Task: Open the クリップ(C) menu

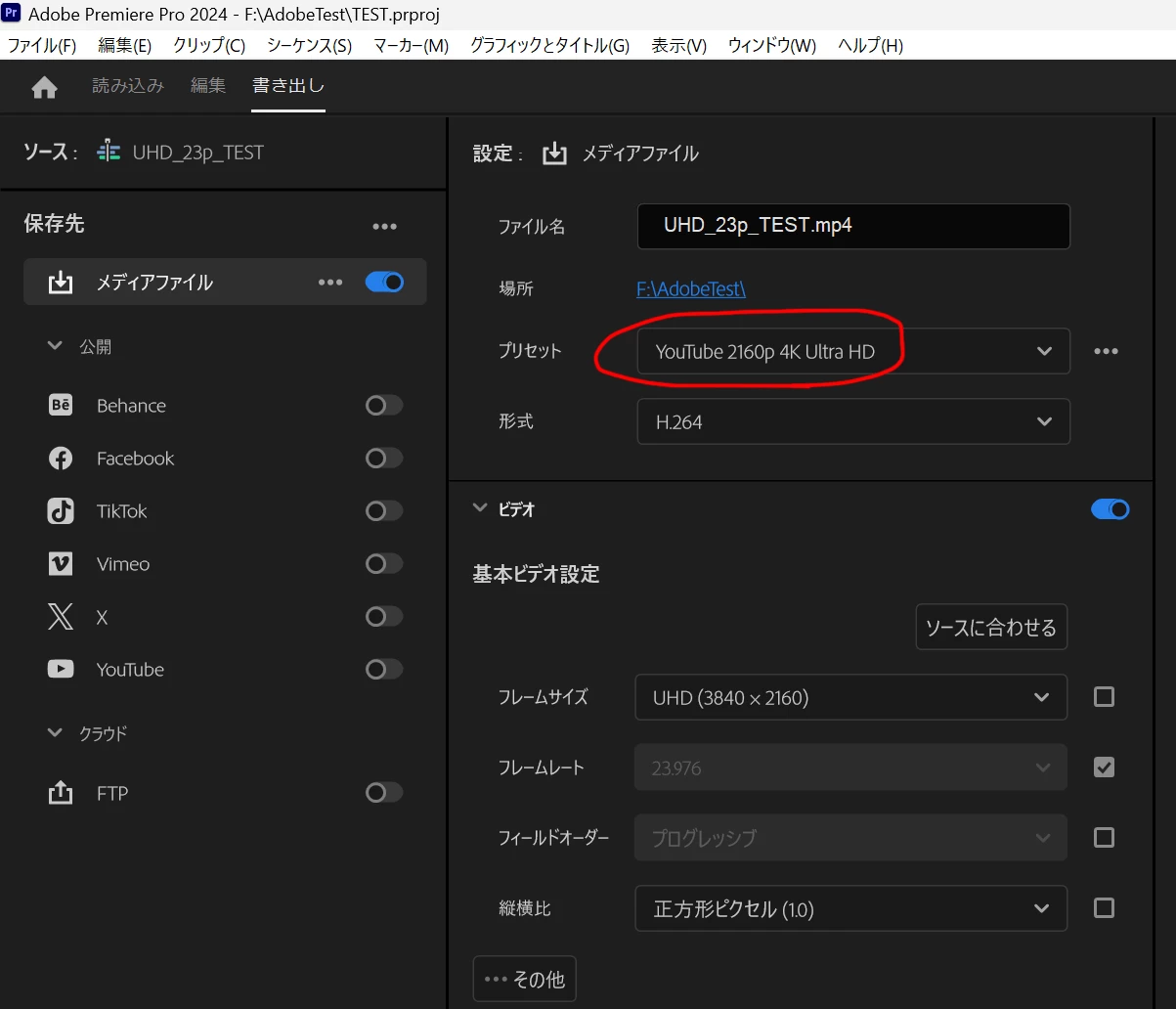Action: point(209,45)
